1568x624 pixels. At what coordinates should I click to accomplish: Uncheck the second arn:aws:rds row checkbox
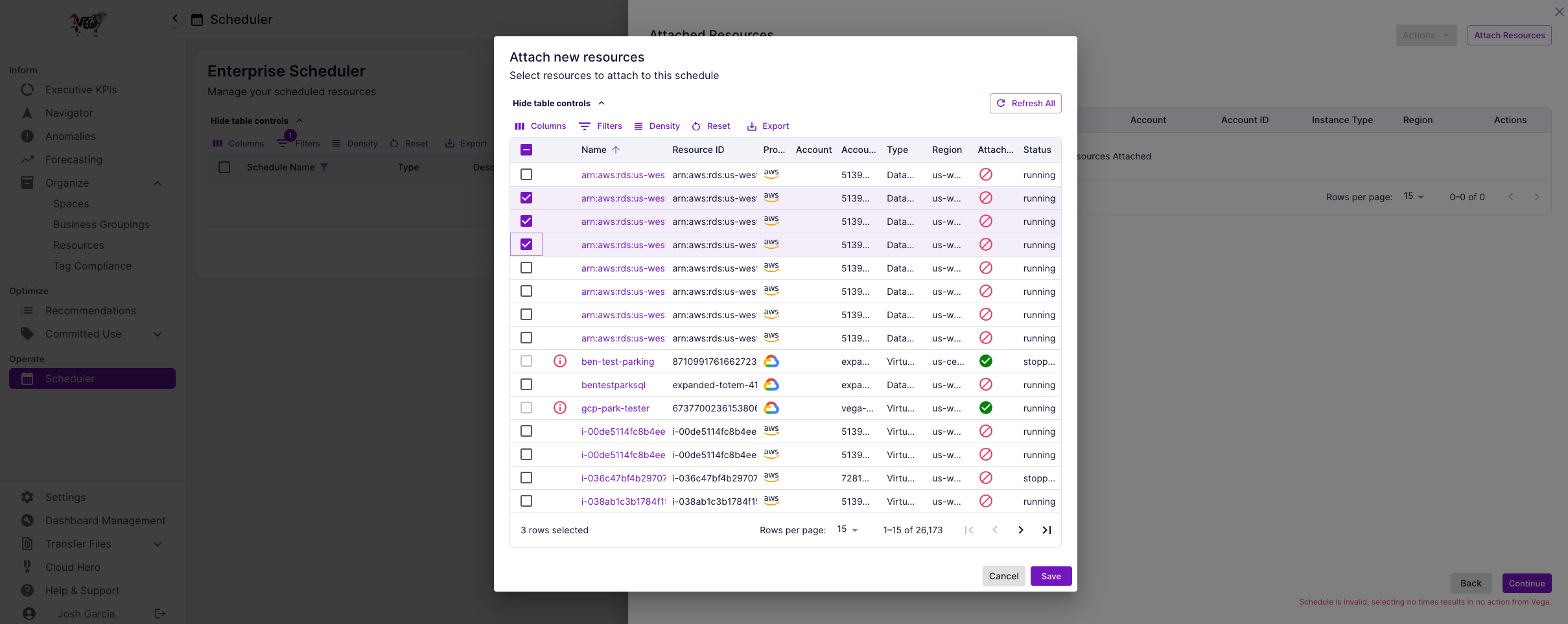[526, 198]
